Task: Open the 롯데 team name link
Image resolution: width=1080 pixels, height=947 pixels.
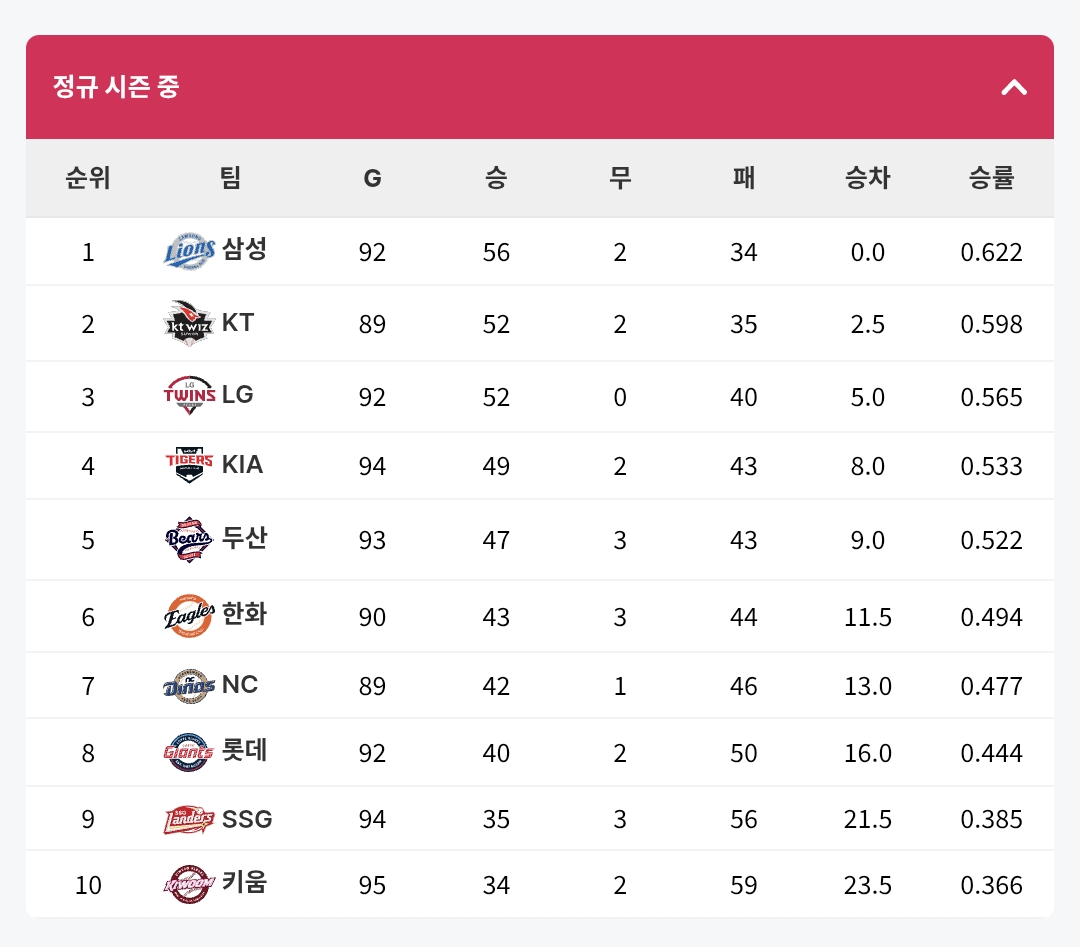Action: pyautogui.click(x=244, y=749)
